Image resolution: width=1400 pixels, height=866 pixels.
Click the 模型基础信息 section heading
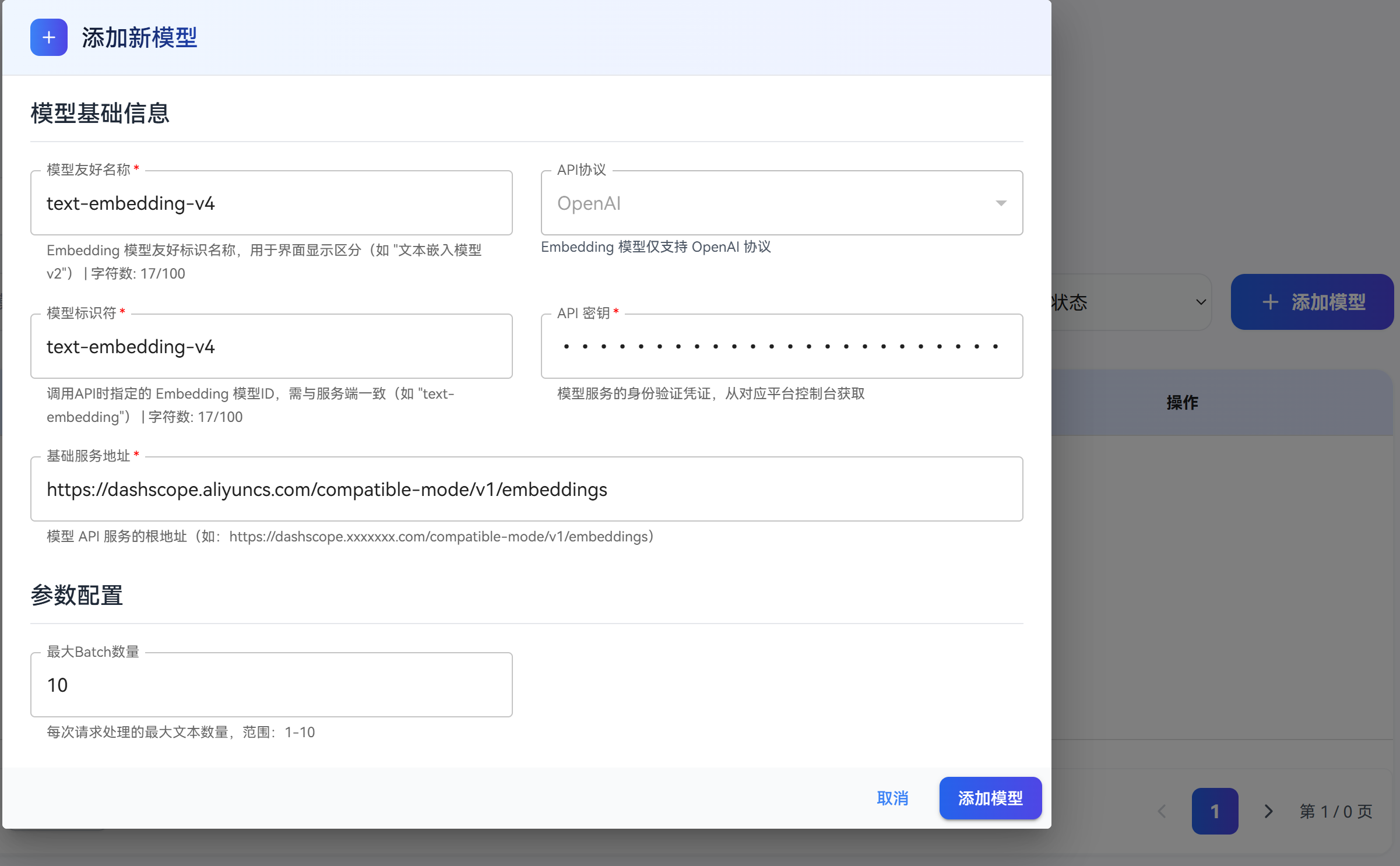pos(100,113)
